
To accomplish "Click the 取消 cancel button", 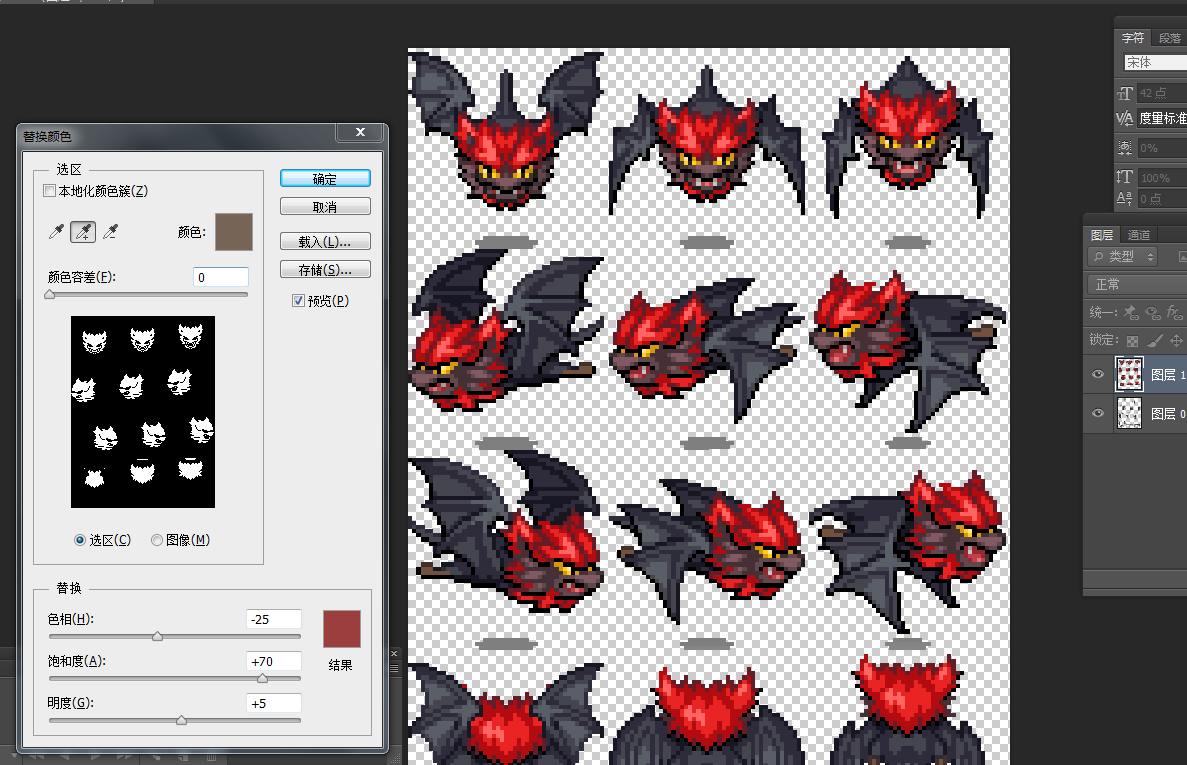I will 325,207.
